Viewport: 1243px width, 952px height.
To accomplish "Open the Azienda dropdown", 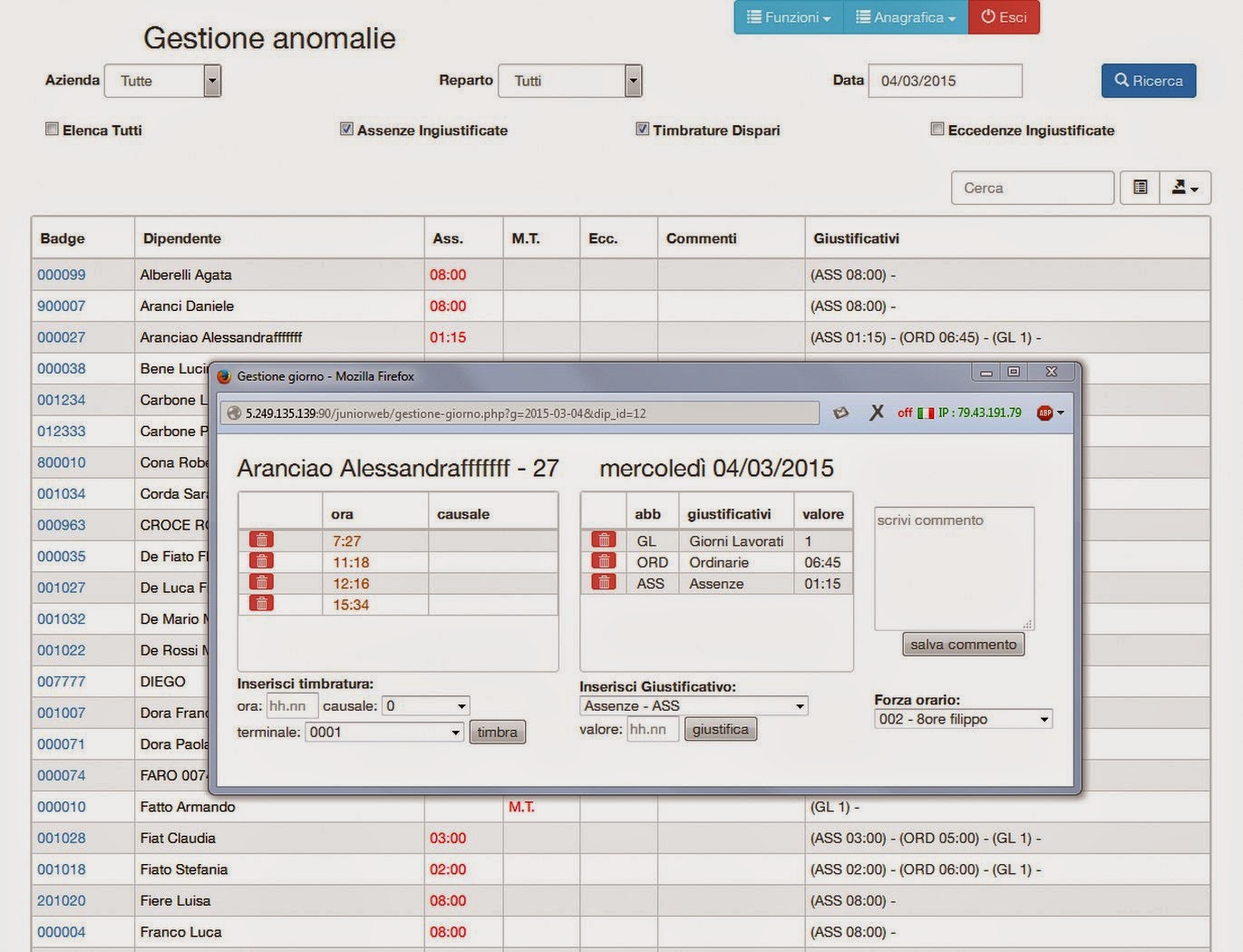I will pyautogui.click(x=163, y=81).
